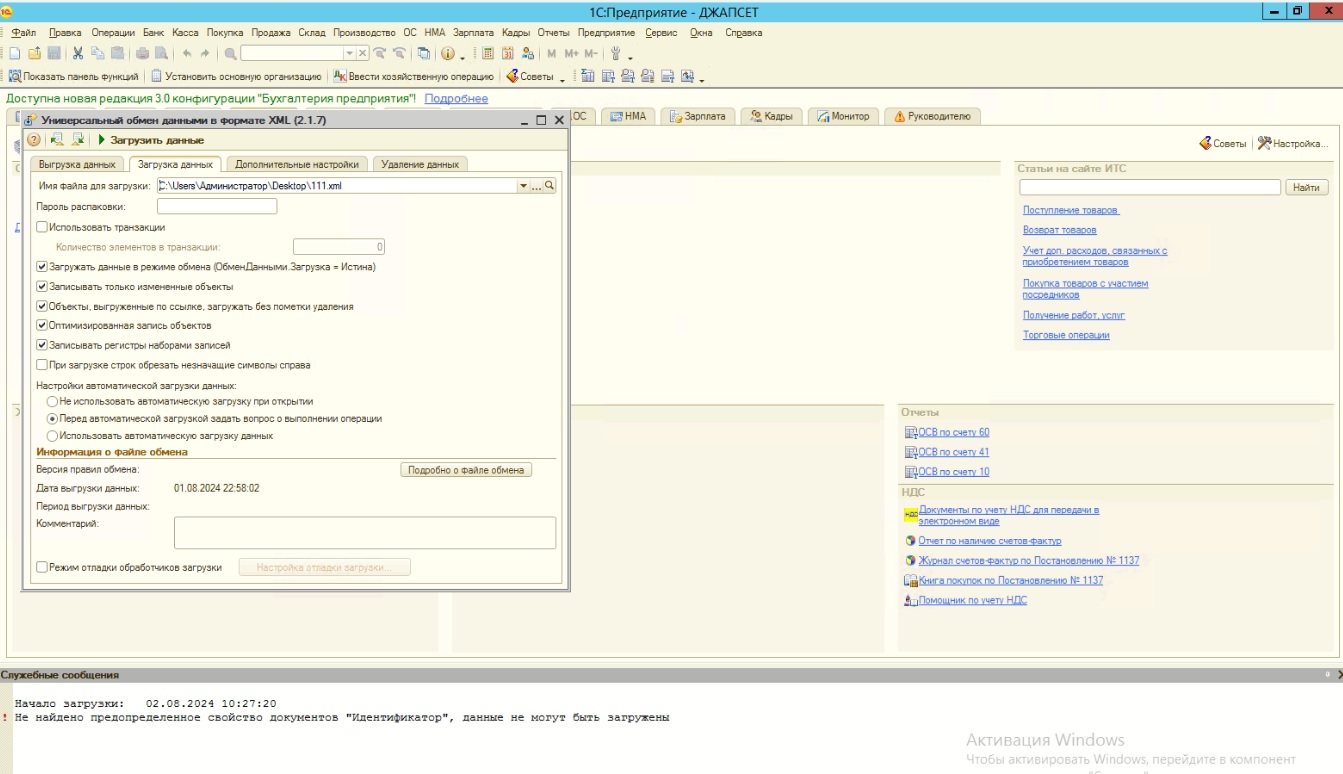Click the new document icon in toolbar
Screen dimensions: 1343x774
14,53
